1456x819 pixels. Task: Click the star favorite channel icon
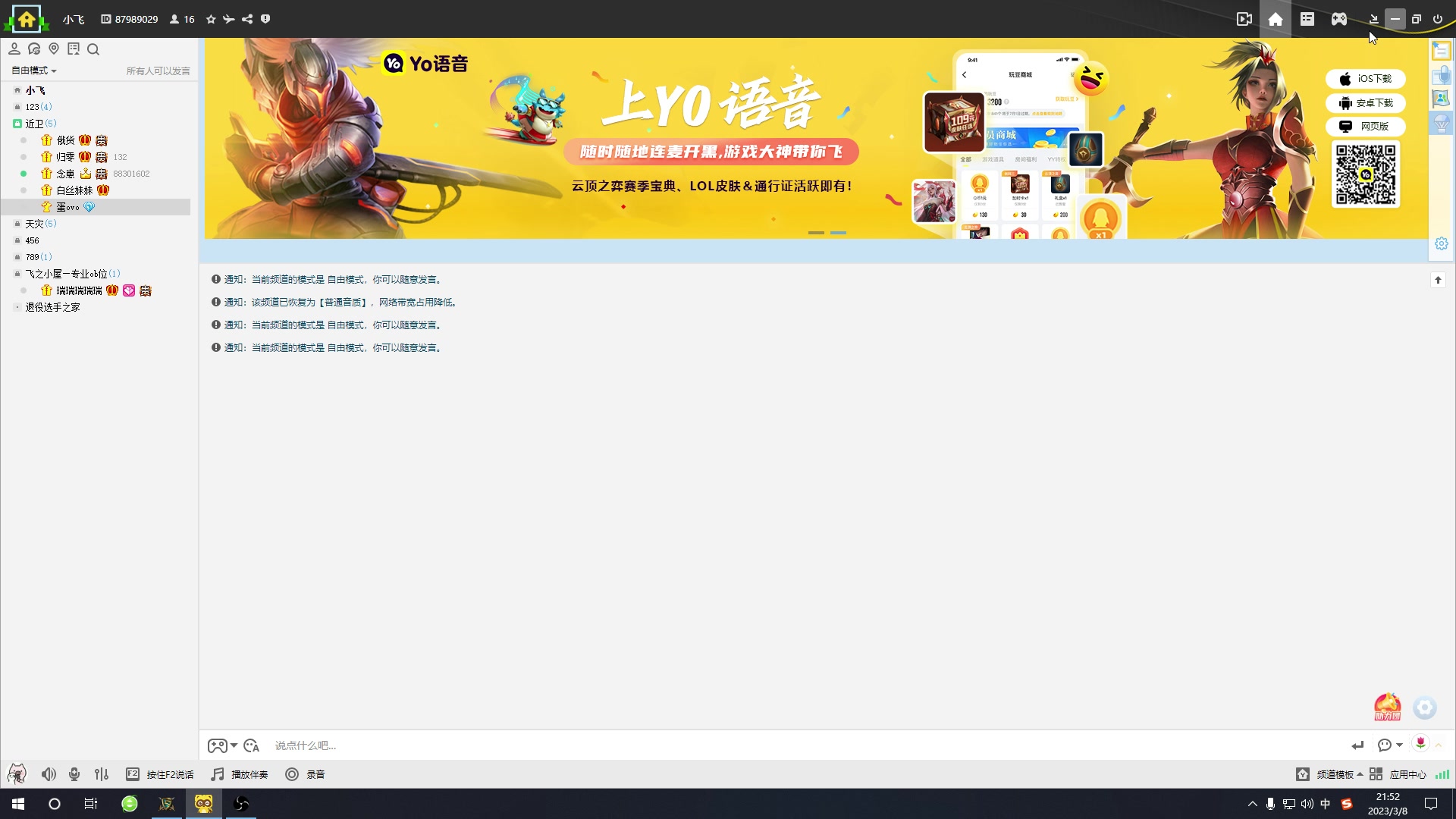coord(211,19)
